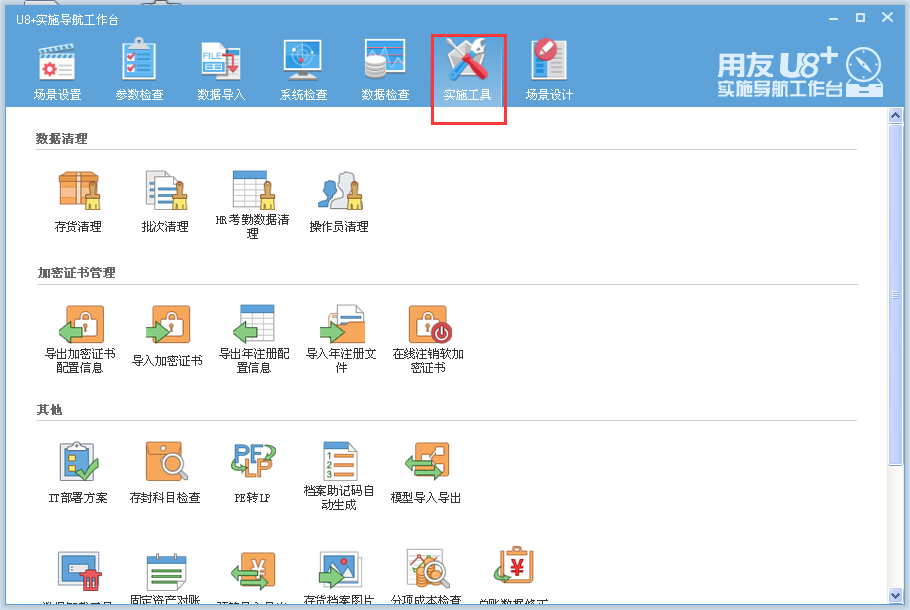Open the PE转LP conversion tool
The height and width of the screenshot is (610, 910).
(x=253, y=465)
